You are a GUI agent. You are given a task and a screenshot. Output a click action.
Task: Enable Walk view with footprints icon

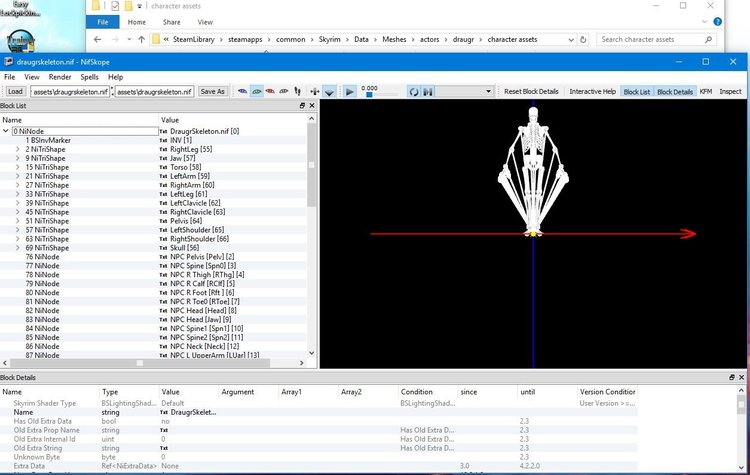point(298,91)
